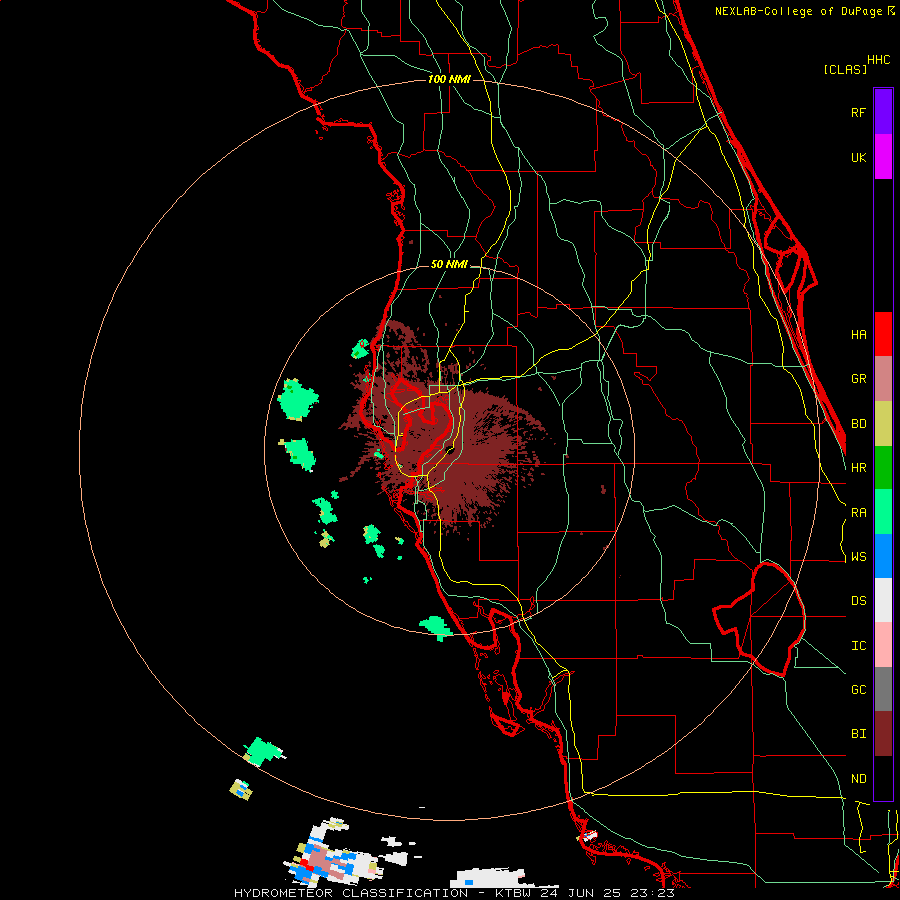
Task: Click the IC light pink legend swatch
Action: coord(883,645)
